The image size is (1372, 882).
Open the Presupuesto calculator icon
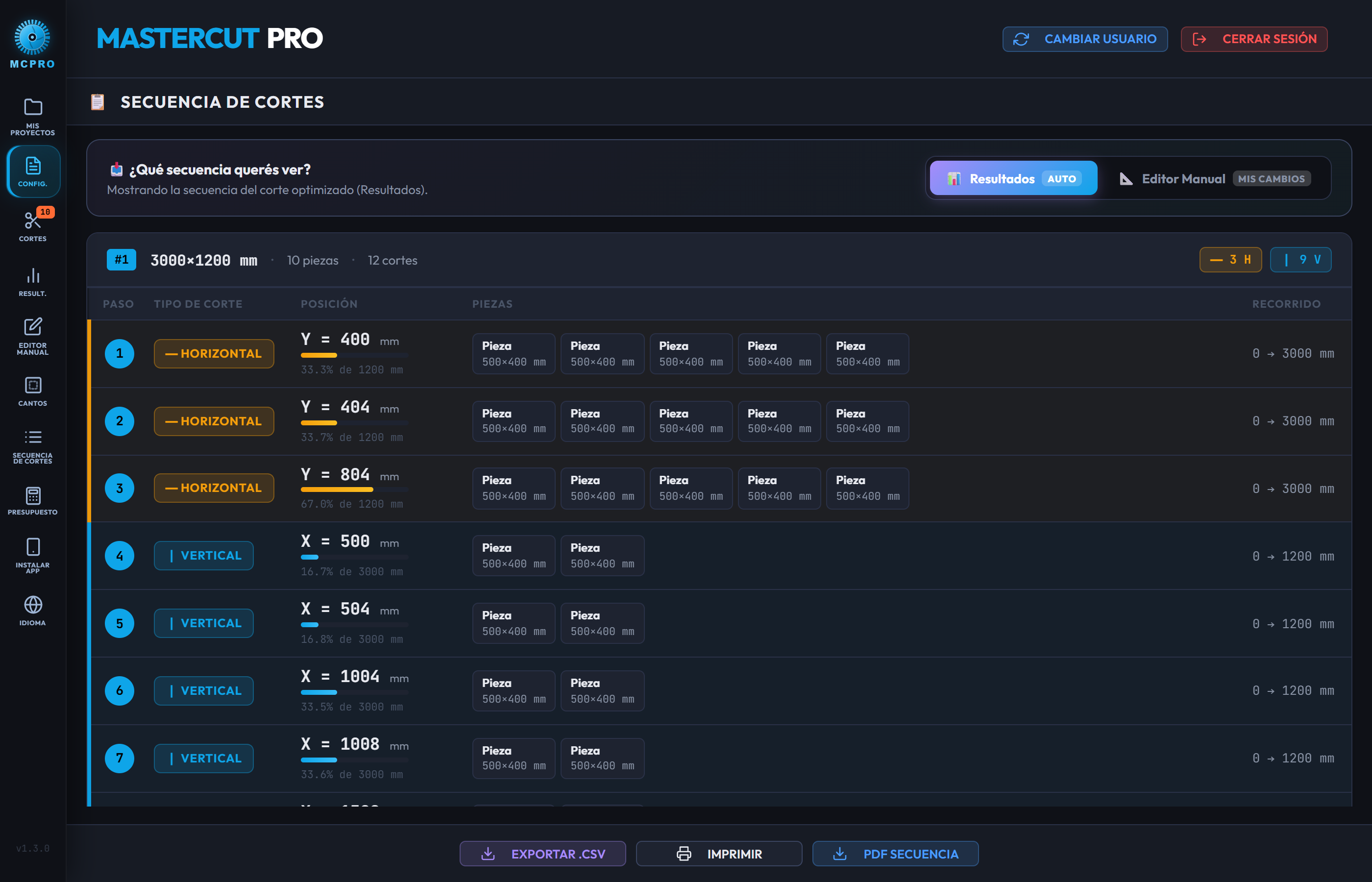(x=33, y=495)
